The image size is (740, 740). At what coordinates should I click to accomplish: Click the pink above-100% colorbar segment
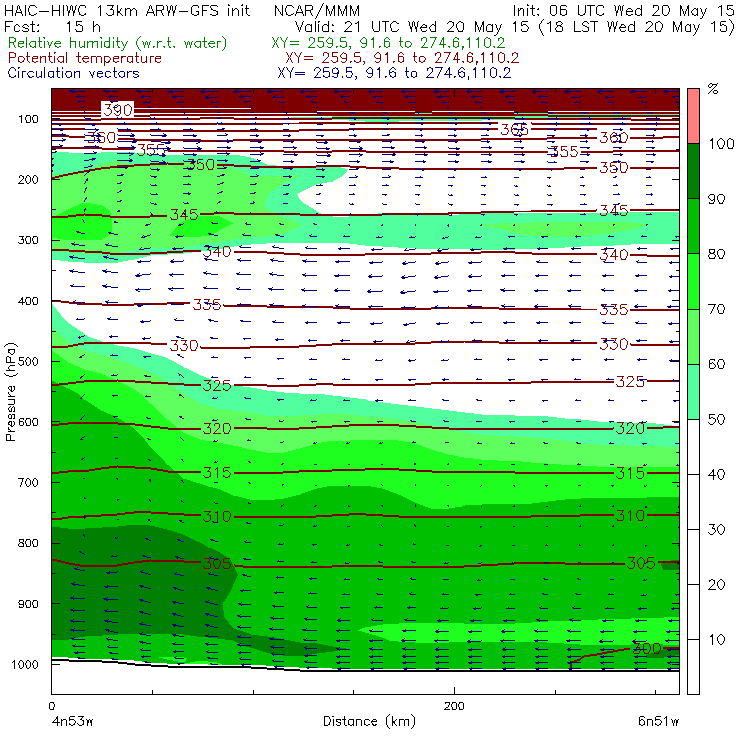[693, 116]
